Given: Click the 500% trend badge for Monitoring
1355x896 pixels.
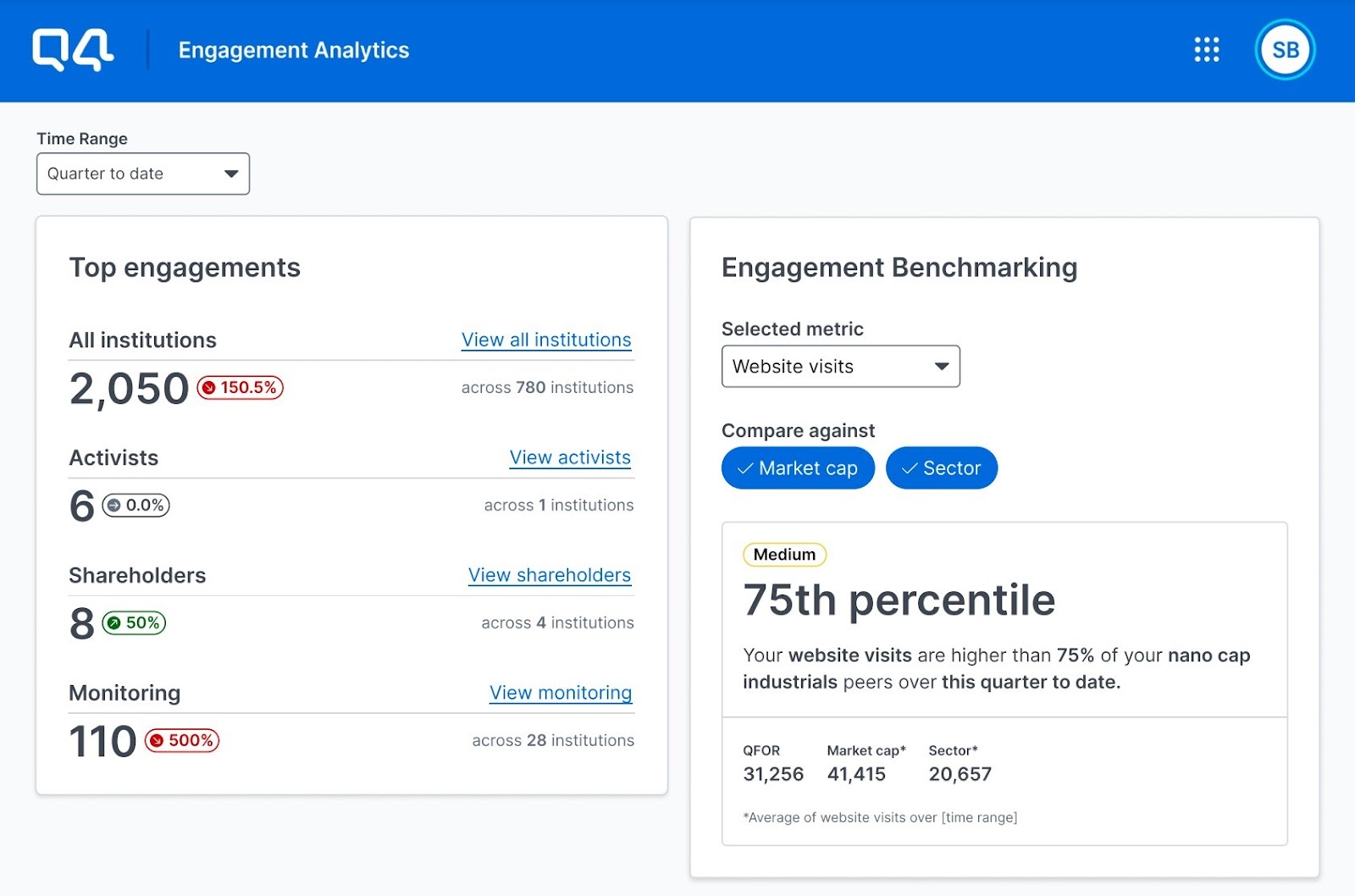Looking at the screenshot, I should [182, 740].
